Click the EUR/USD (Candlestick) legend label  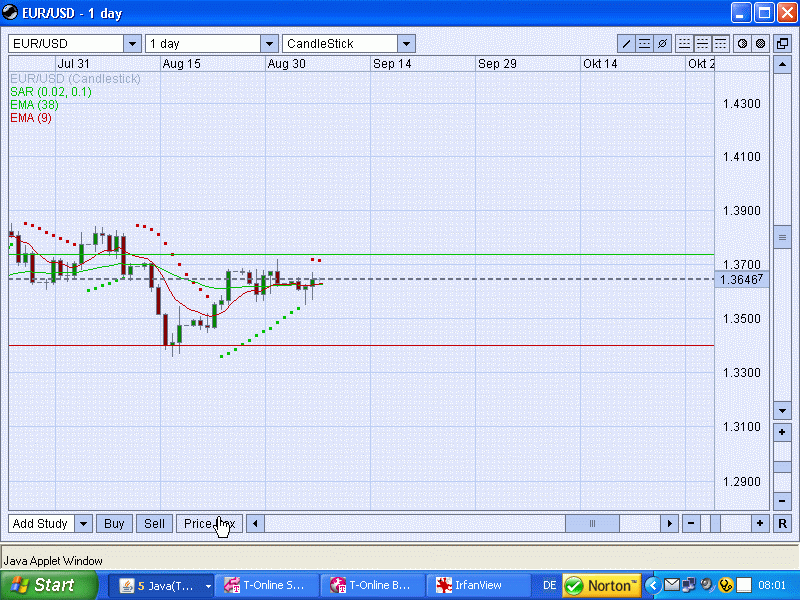[x=75, y=79]
